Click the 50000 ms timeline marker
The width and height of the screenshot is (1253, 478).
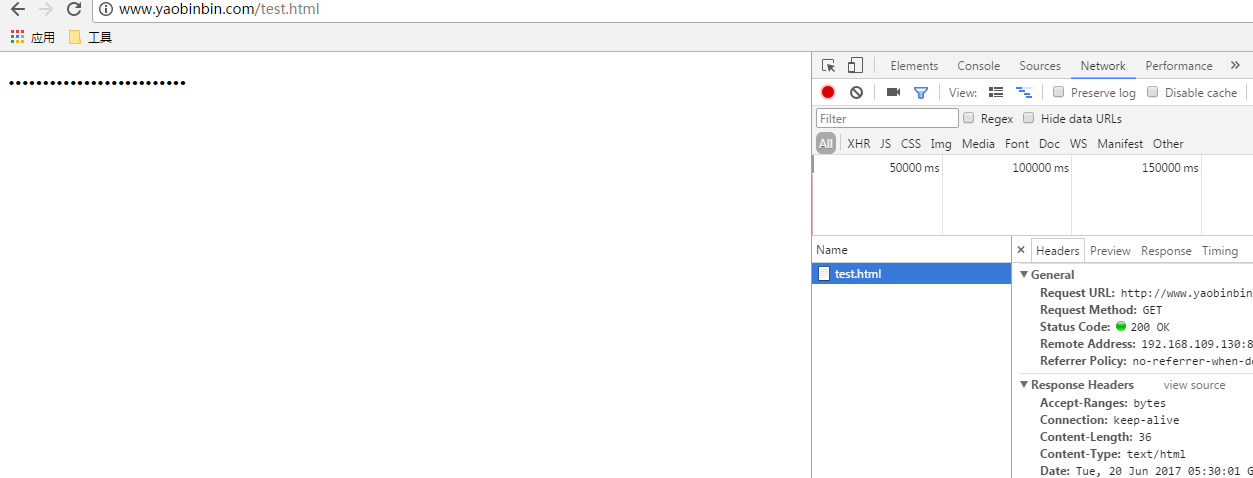914,168
